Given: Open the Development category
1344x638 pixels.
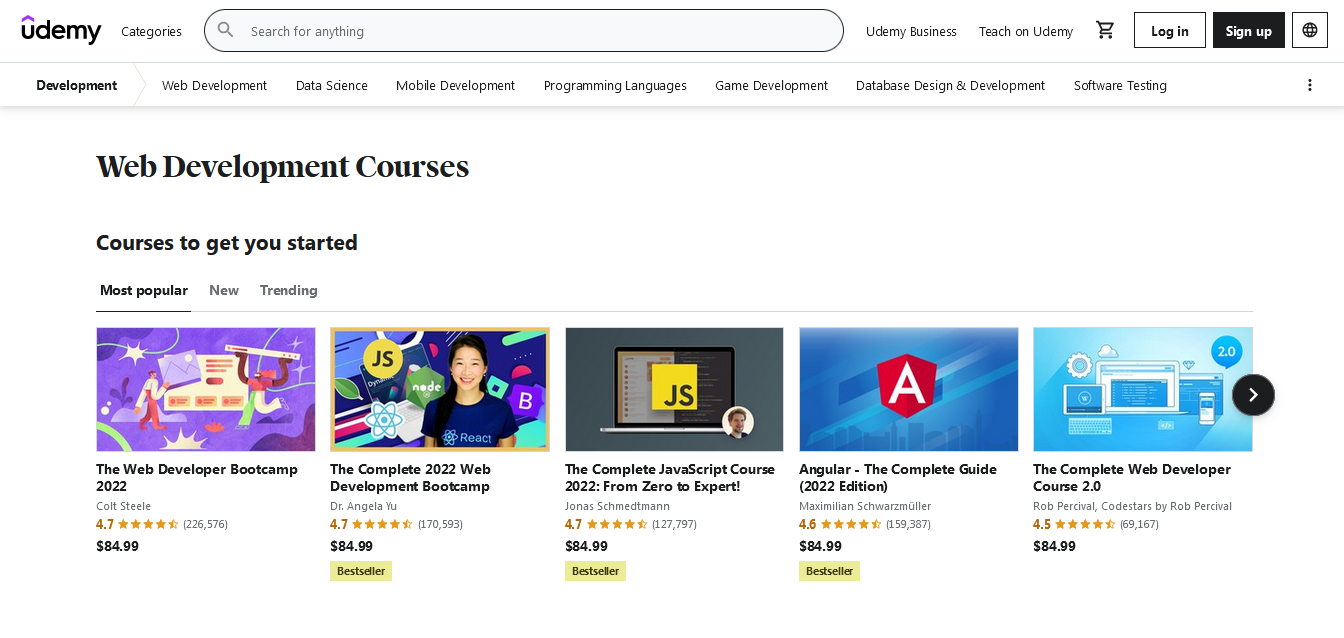Looking at the screenshot, I should coord(77,85).
